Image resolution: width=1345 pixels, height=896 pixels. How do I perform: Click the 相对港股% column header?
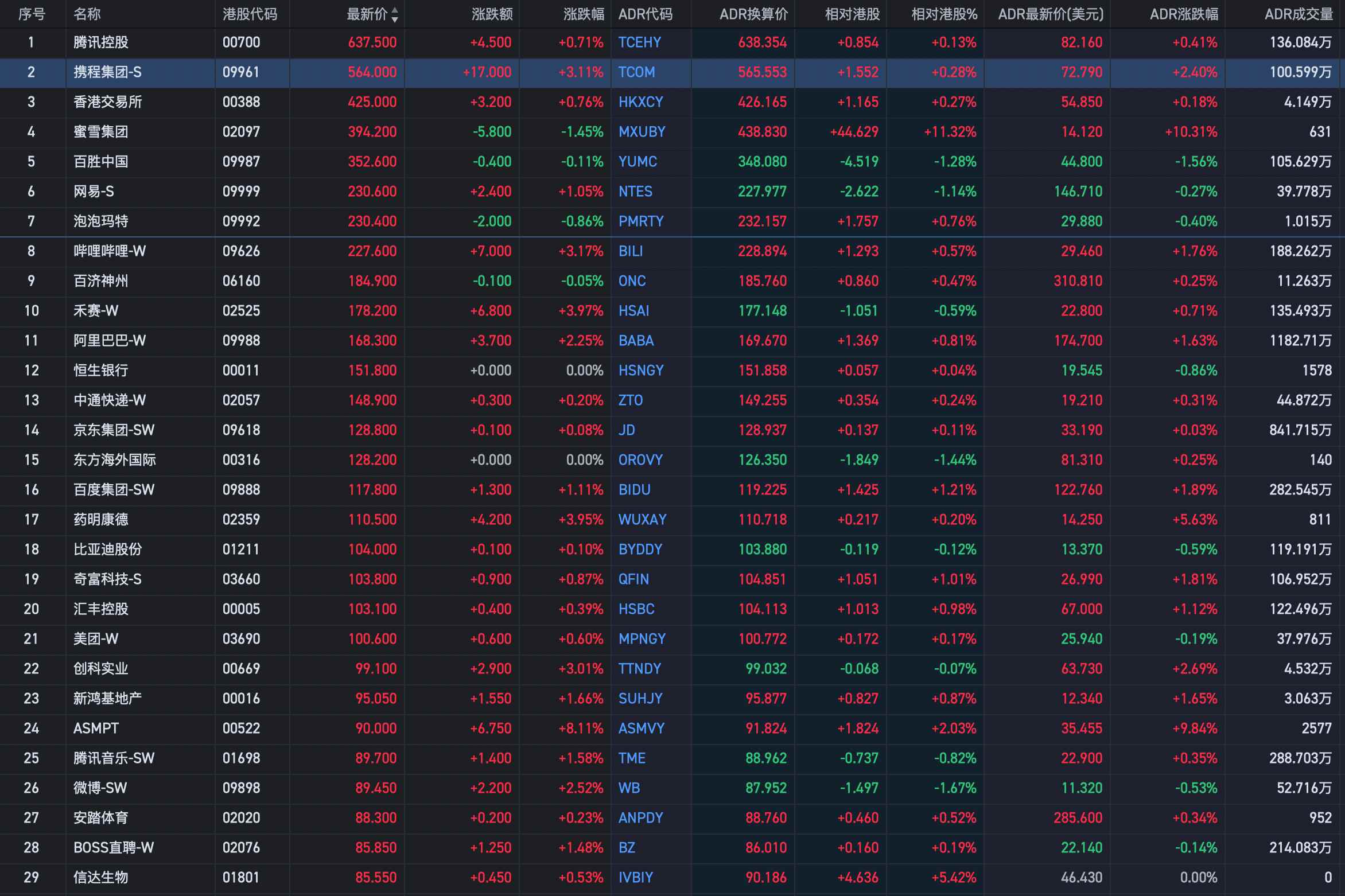(944, 14)
